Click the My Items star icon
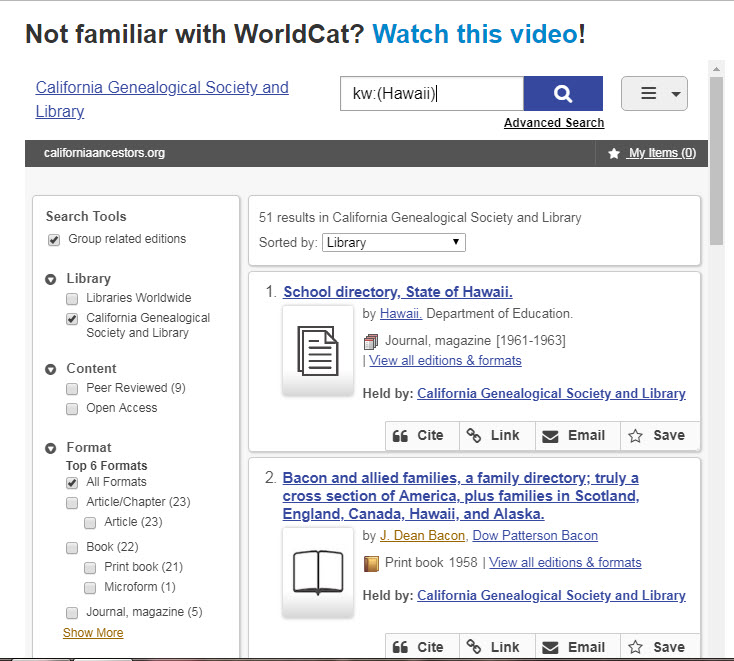 [614, 153]
